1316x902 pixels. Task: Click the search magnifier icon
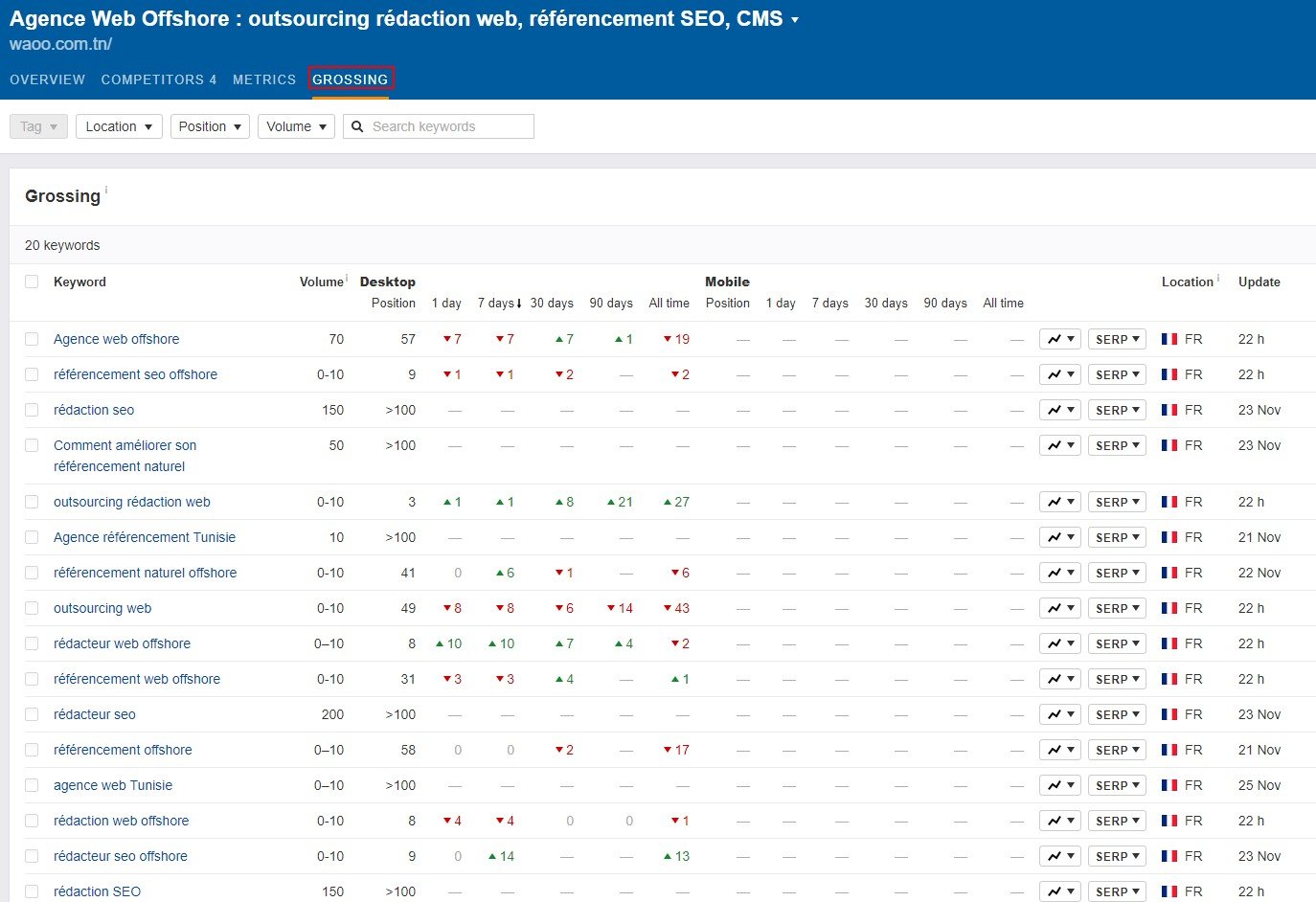pyautogui.click(x=357, y=126)
